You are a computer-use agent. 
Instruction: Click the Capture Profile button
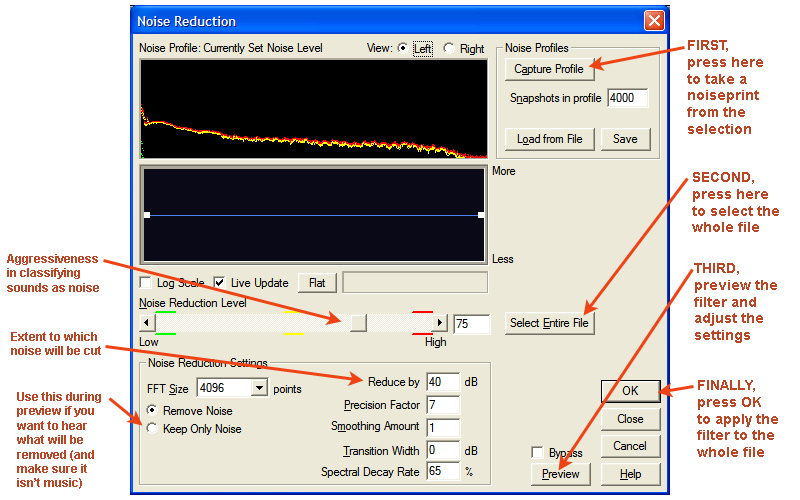(549, 69)
